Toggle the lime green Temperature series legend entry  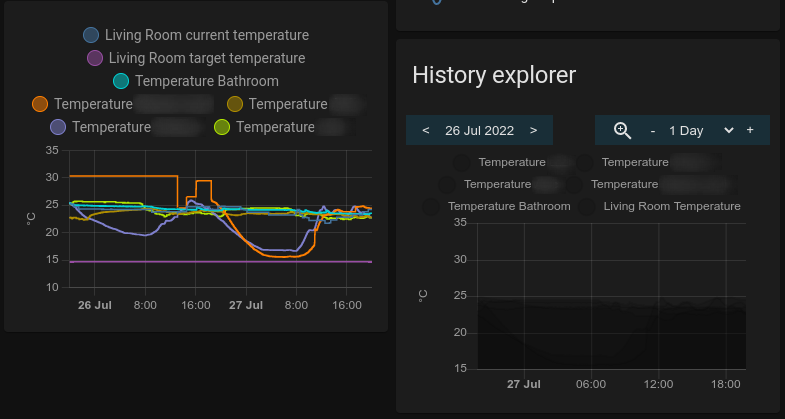284,127
